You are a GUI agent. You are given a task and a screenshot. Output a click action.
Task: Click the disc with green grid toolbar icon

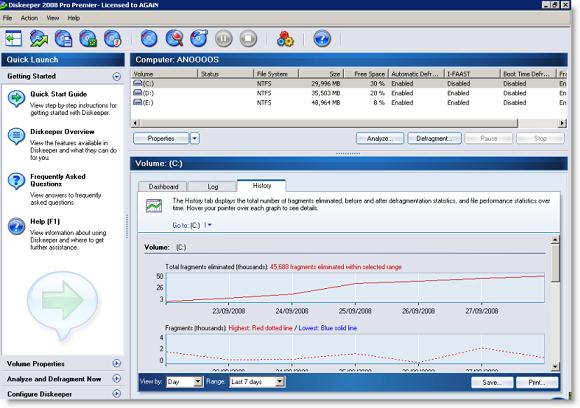pos(88,38)
